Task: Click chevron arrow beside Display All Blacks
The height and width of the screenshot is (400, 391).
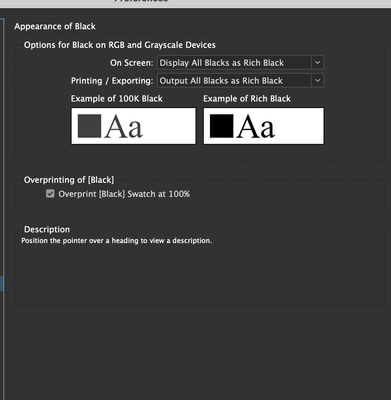Action: click(318, 63)
